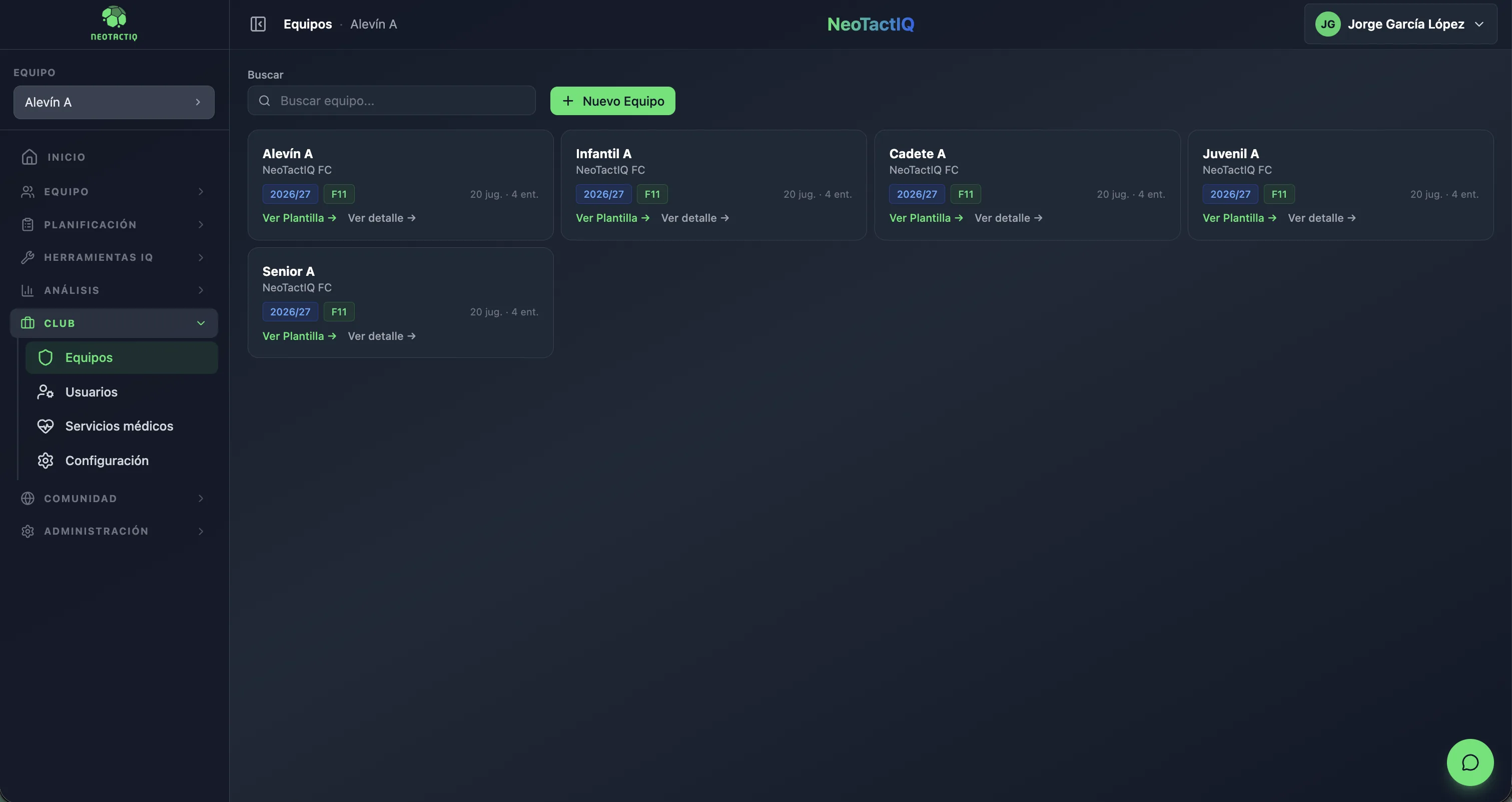Open Ver Plantilla for Senior A

(299, 336)
